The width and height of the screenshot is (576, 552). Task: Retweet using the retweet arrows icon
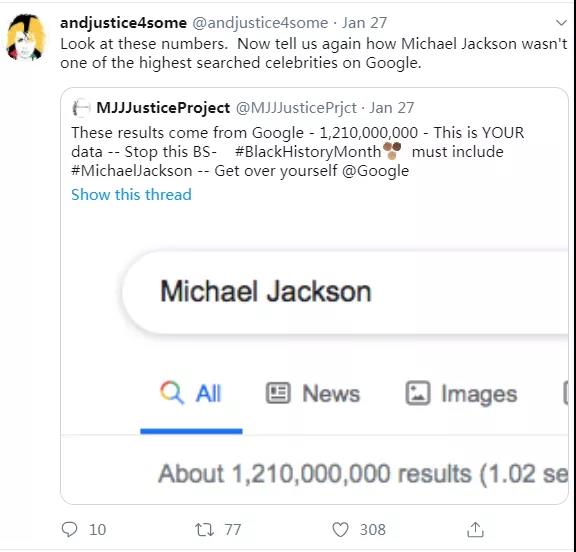[204, 530]
